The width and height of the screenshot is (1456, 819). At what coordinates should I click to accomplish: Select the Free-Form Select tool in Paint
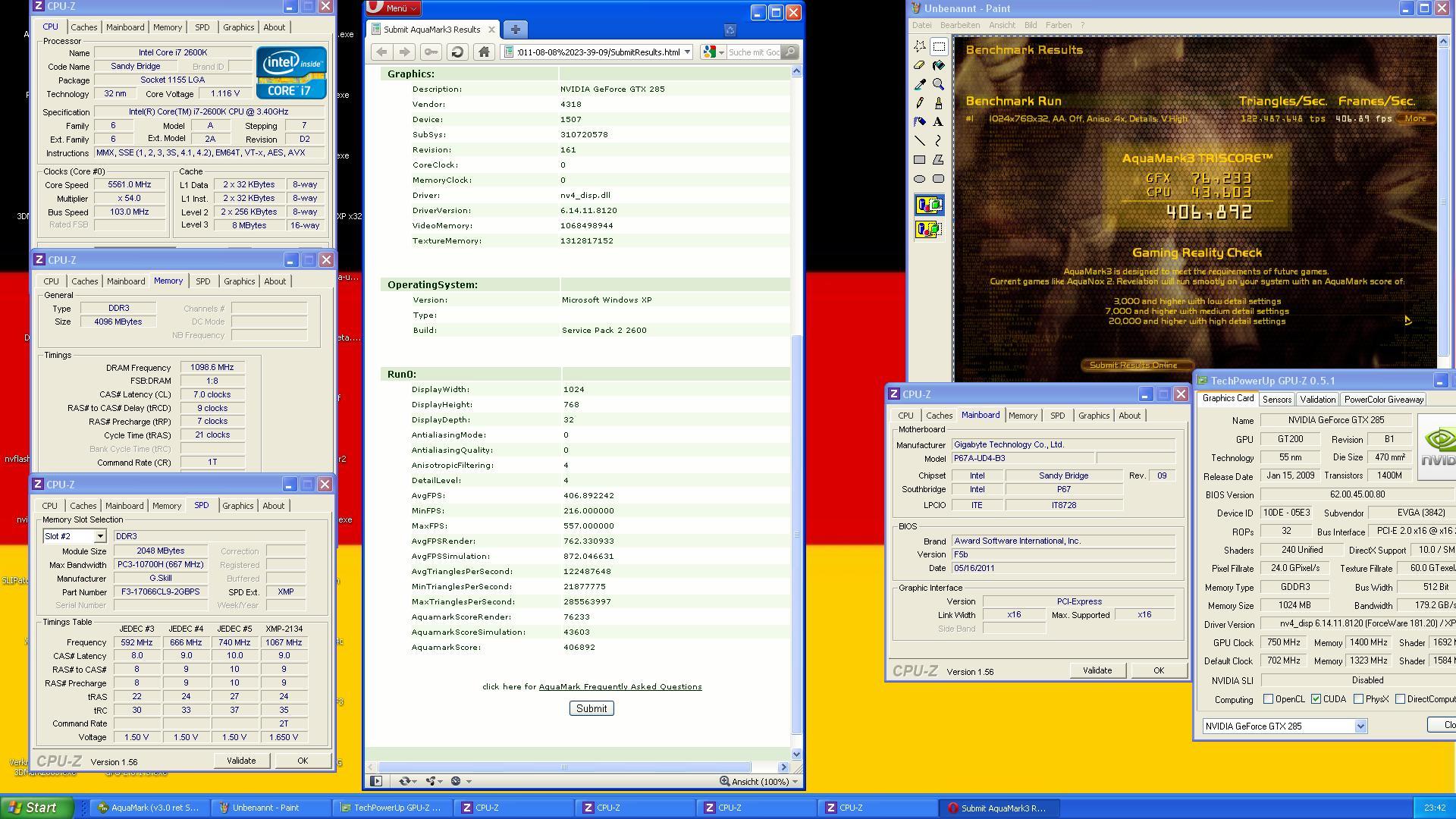920,46
